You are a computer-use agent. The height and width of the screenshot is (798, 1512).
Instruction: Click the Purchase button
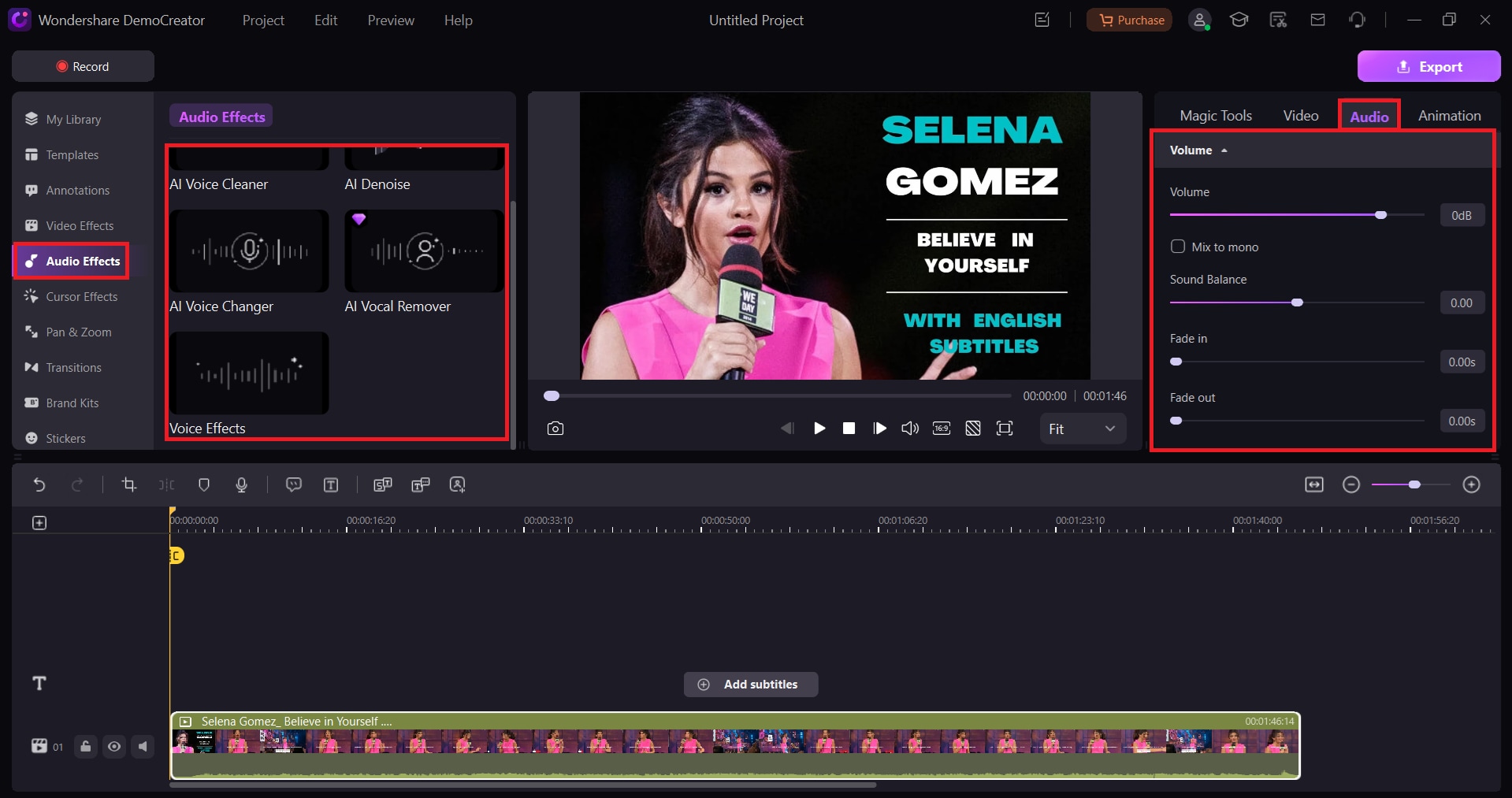pyautogui.click(x=1129, y=20)
